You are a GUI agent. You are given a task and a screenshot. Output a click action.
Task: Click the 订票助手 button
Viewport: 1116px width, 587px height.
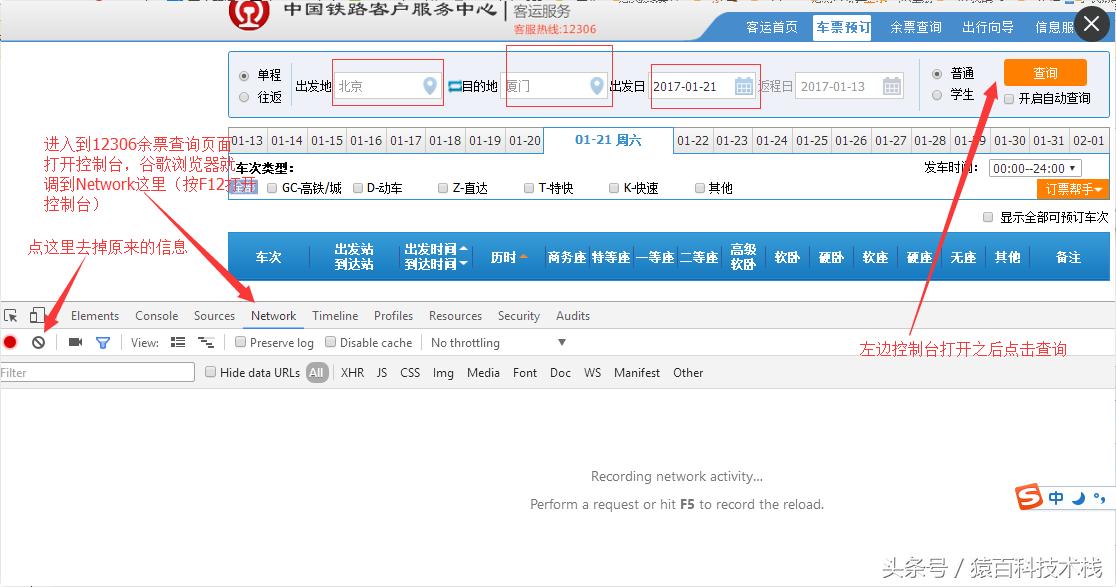coord(1072,188)
